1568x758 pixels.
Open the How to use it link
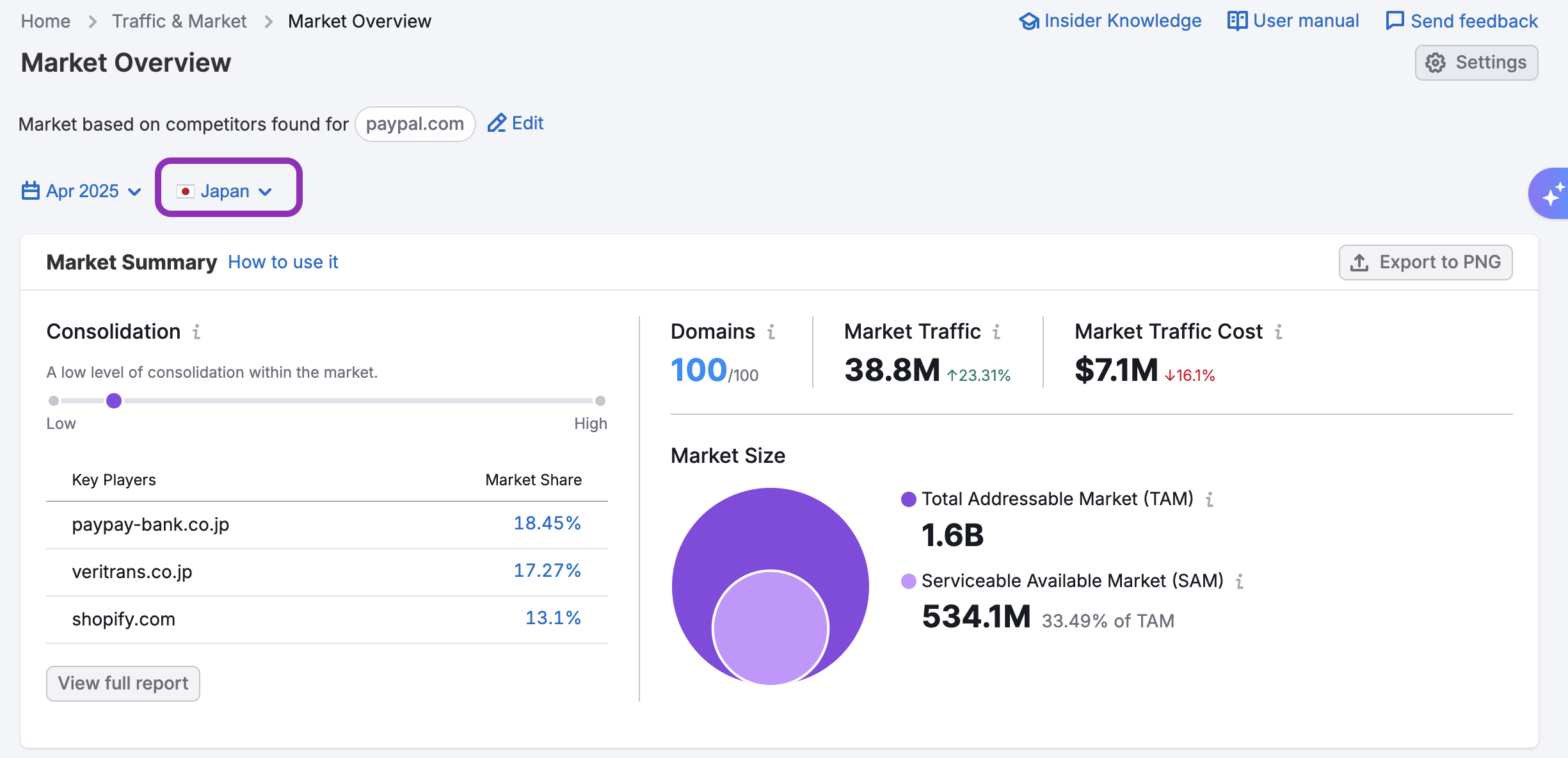pos(283,262)
